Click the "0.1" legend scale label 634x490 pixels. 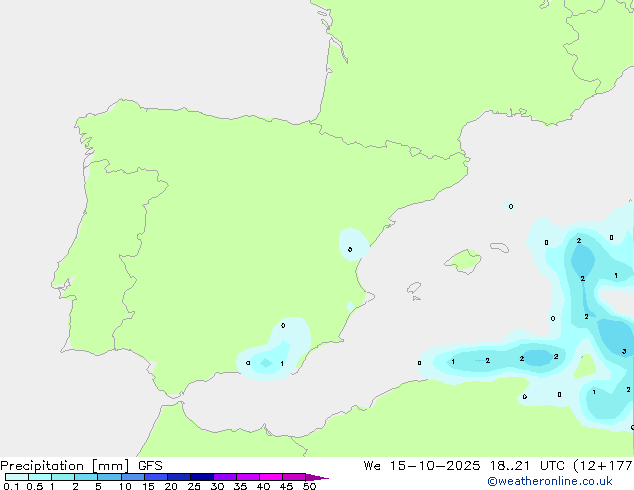pos(11,486)
